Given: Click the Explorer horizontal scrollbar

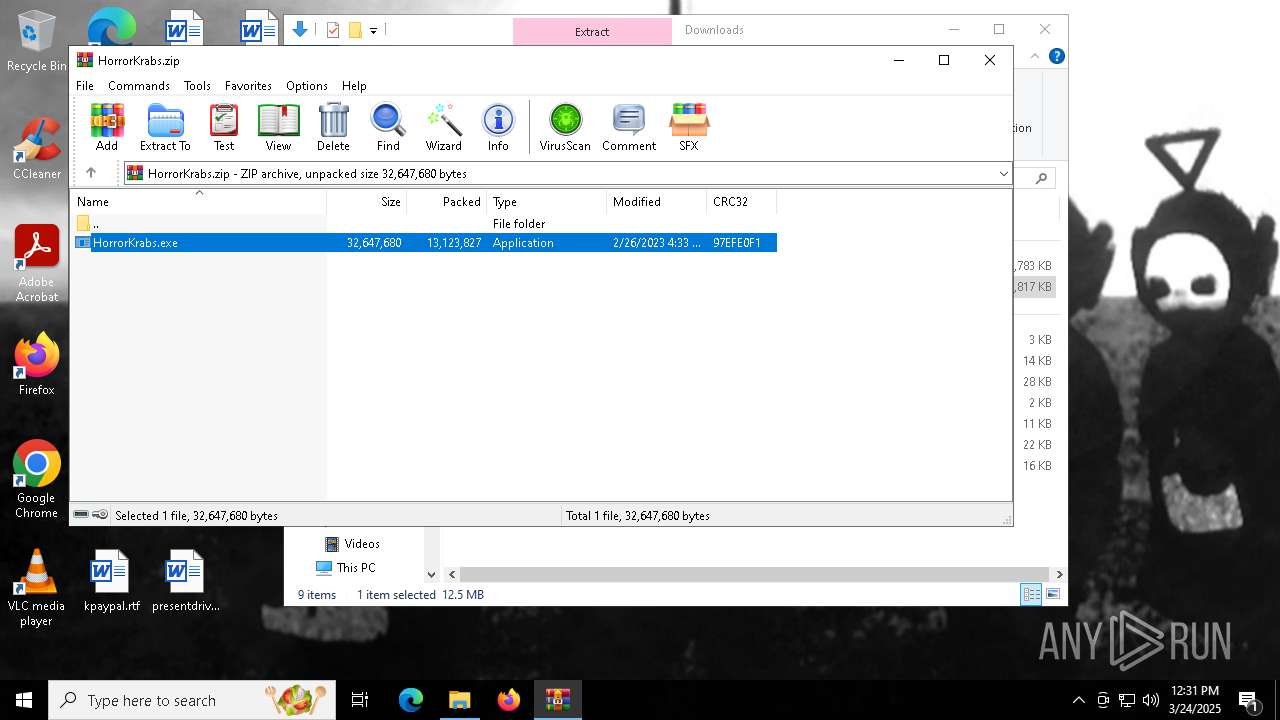Looking at the screenshot, I should pos(755,575).
